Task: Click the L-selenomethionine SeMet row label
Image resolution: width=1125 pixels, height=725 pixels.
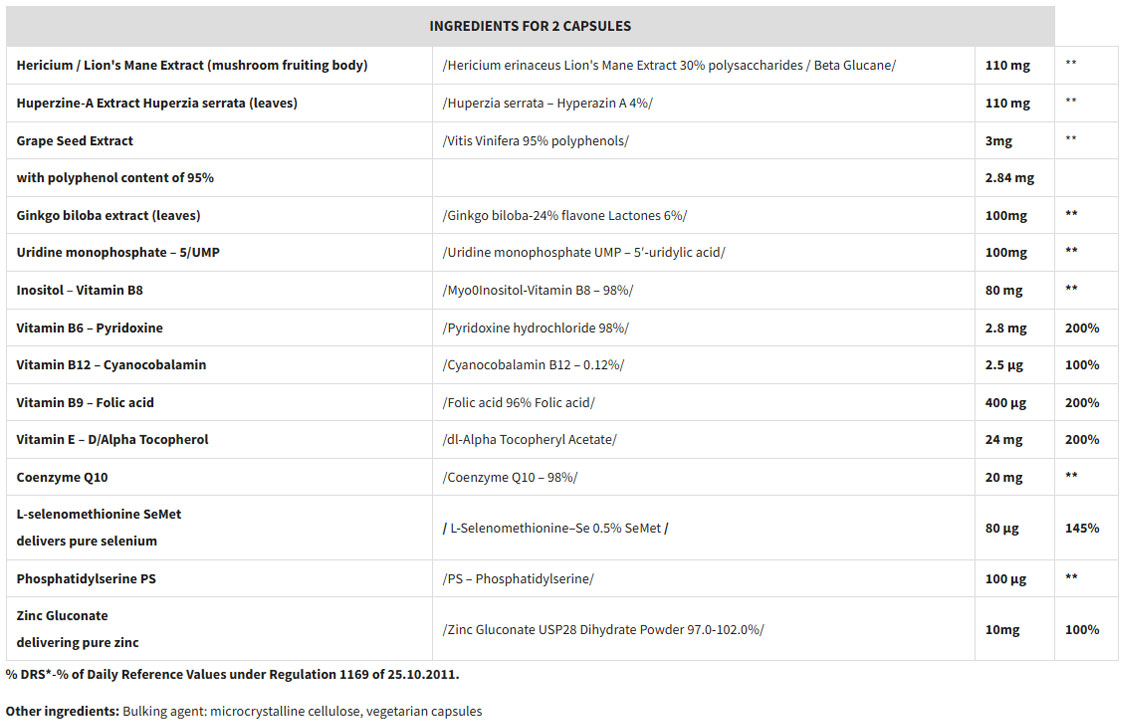Action: (99, 514)
